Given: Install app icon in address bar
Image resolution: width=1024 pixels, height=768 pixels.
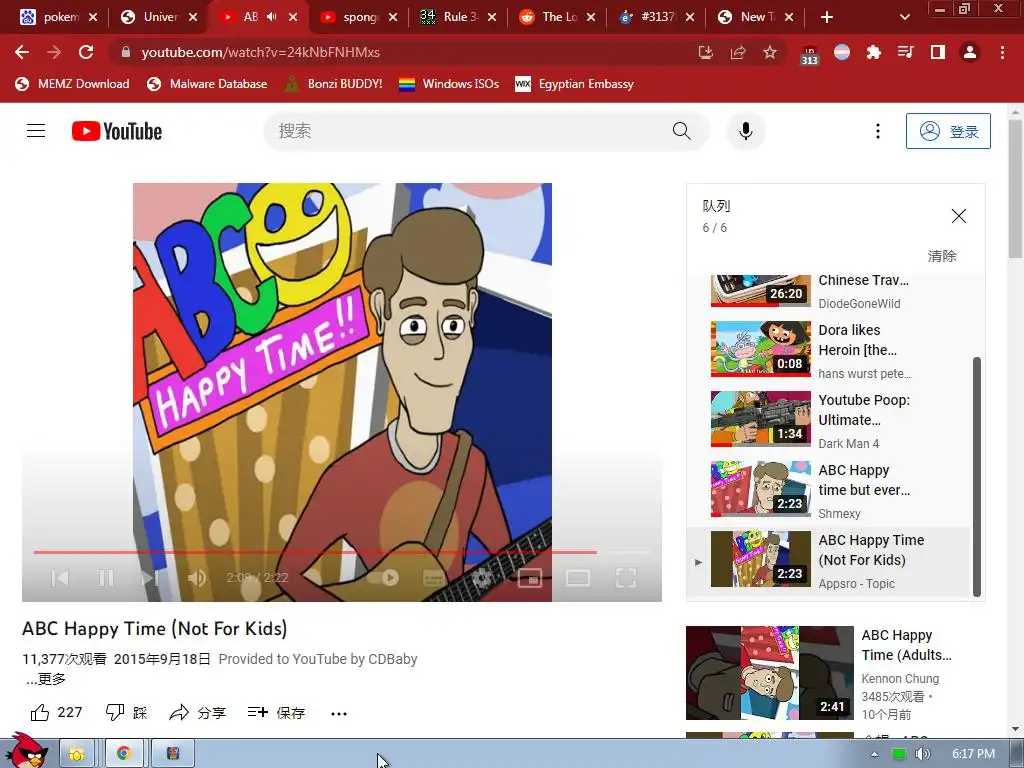Looking at the screenshot, I should [x=705, y=52].
